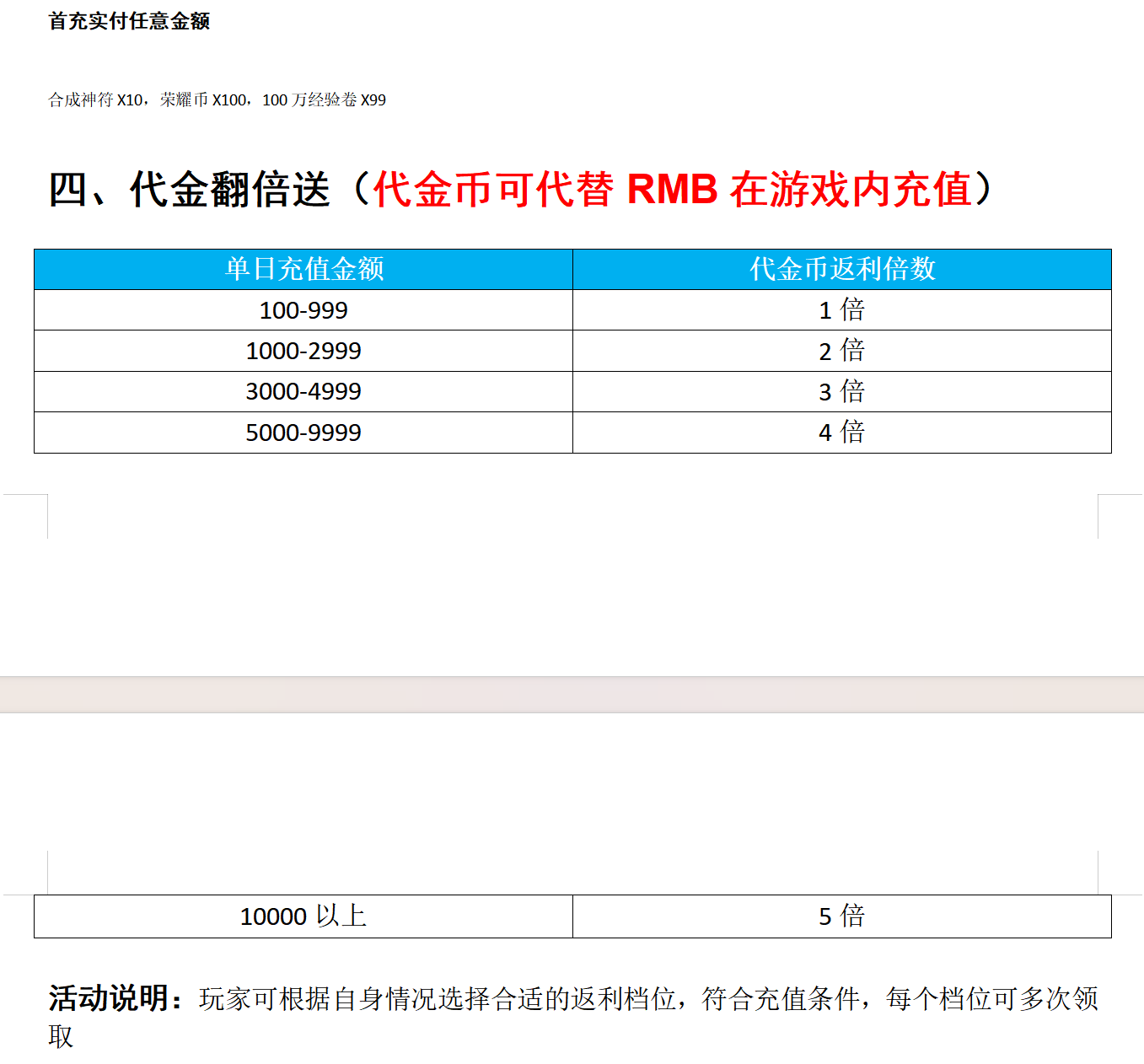The image size is (1144, 1064).
Task: Place cursor in the 2 倍 cell
Action: click(841, 351)
